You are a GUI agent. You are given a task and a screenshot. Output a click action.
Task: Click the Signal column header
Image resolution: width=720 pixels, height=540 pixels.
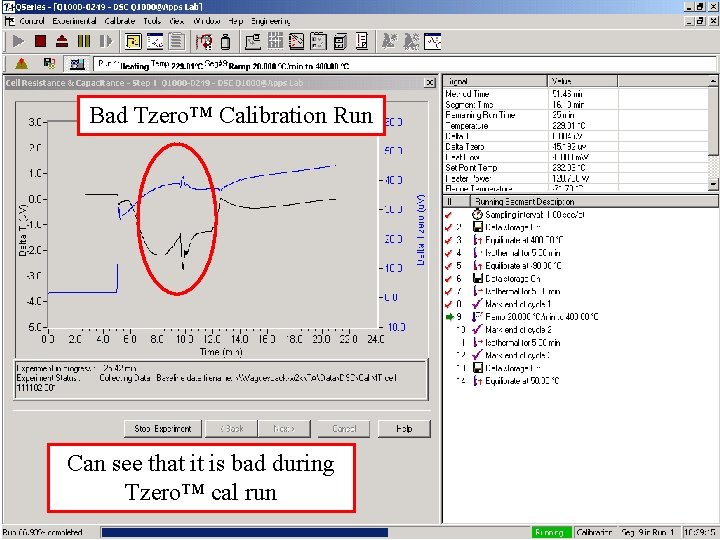495,81
